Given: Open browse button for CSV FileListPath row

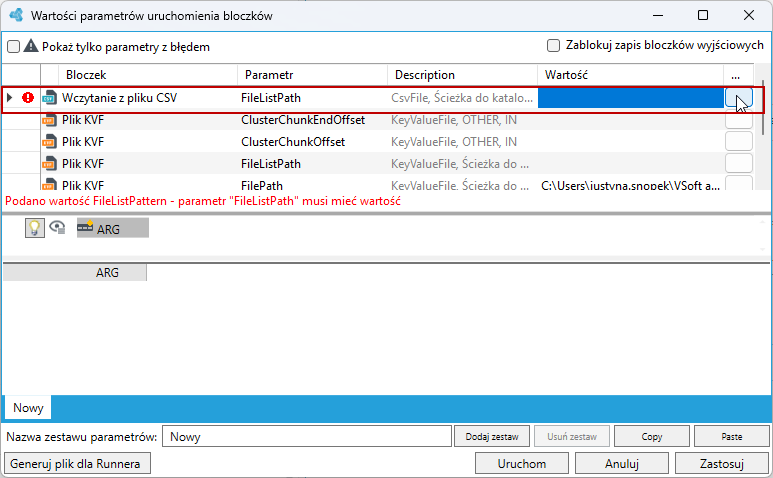Looking at the screenshot, I should click(738, 98).
